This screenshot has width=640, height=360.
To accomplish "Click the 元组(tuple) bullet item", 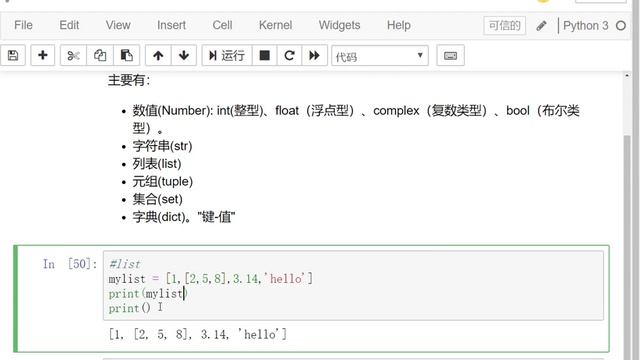I will 162,182.
